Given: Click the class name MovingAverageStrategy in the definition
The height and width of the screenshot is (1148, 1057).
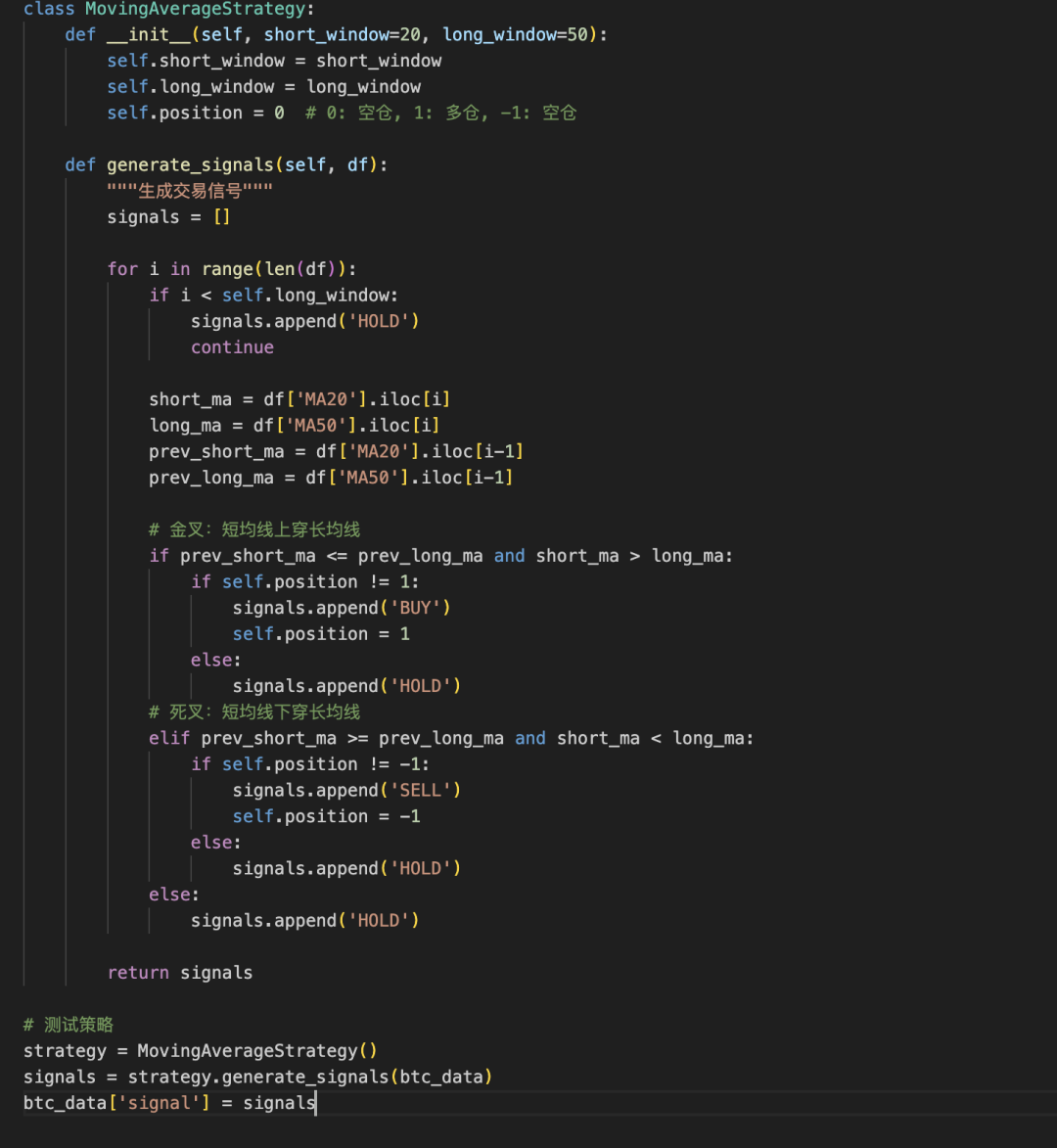Looking at the screenshot, I should [196, 9].
